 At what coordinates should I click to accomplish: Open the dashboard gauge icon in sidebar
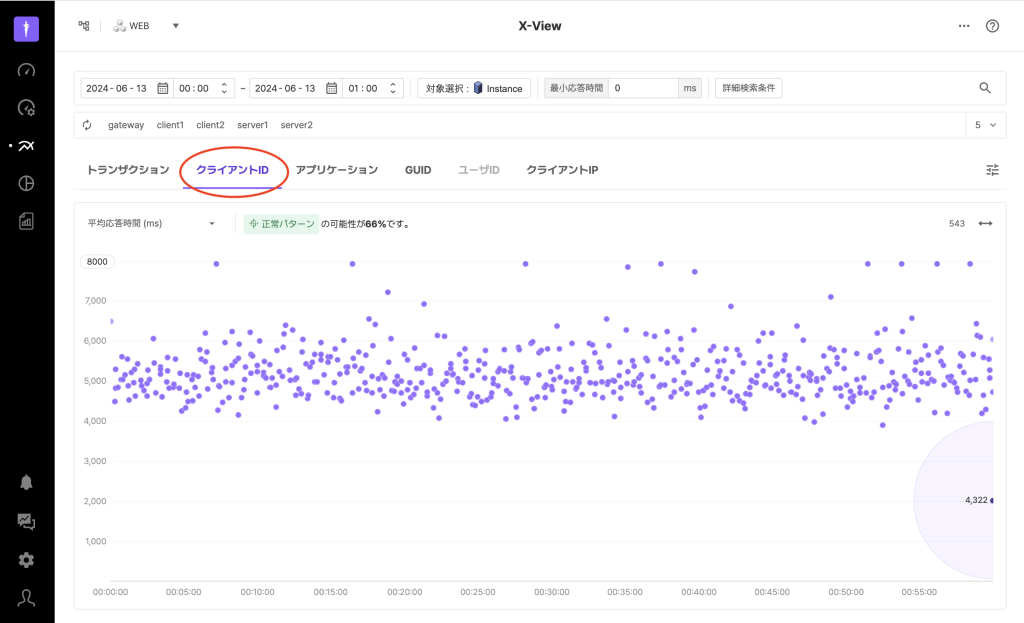point(27,70)
